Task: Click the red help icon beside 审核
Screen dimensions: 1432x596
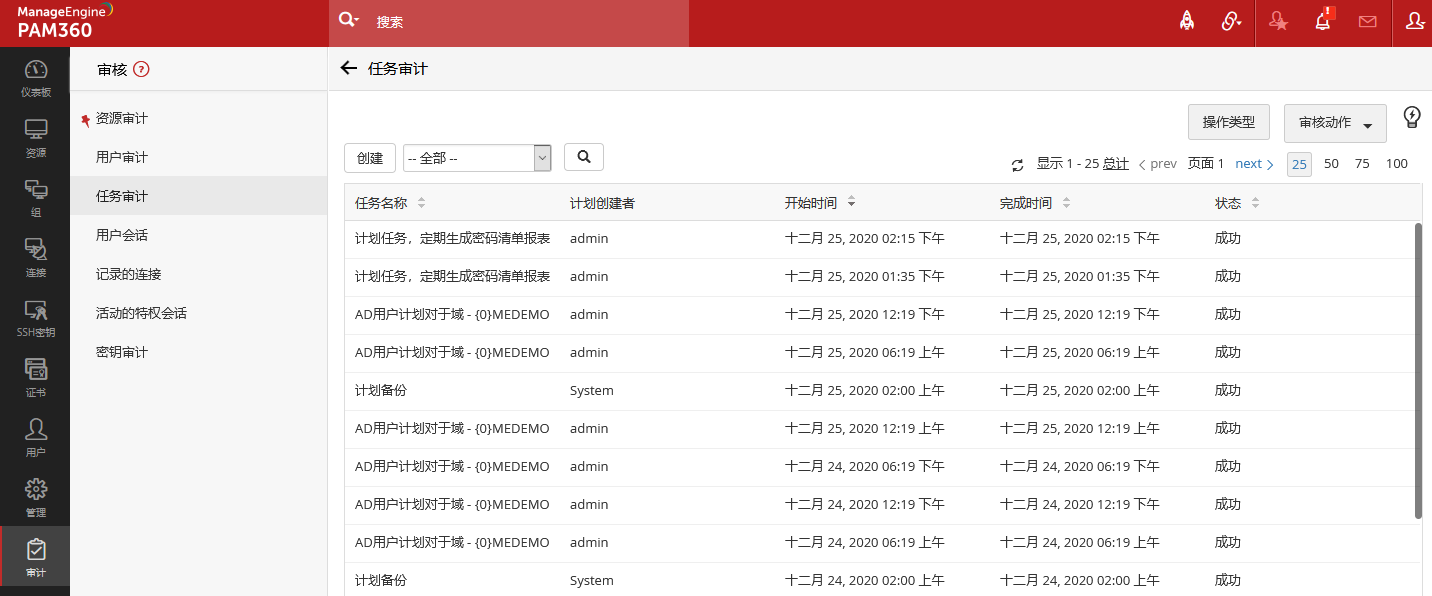Action: 141,70
